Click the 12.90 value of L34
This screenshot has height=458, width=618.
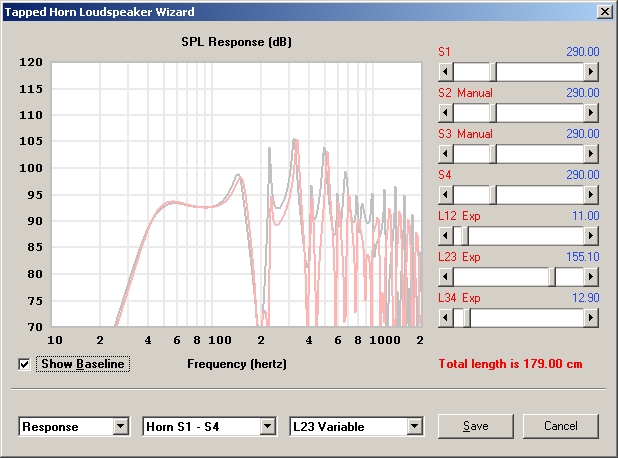pos(585,298)
